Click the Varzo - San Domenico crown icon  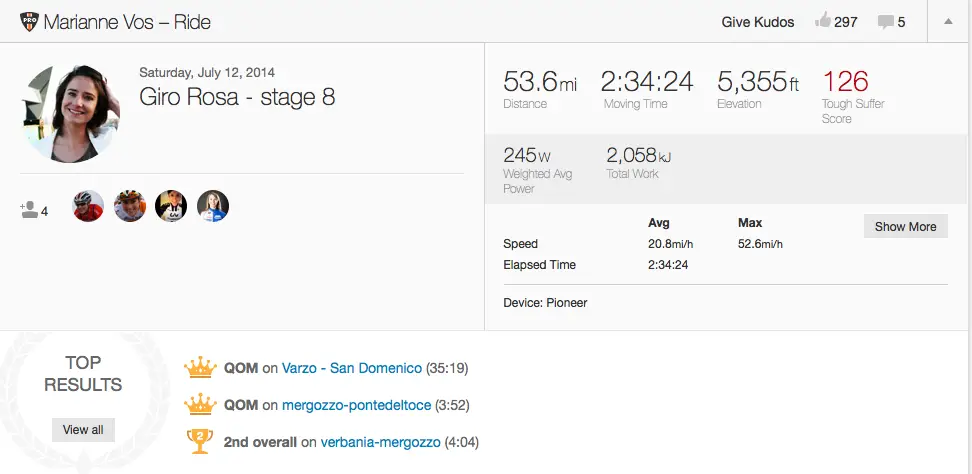coord(200,367)
